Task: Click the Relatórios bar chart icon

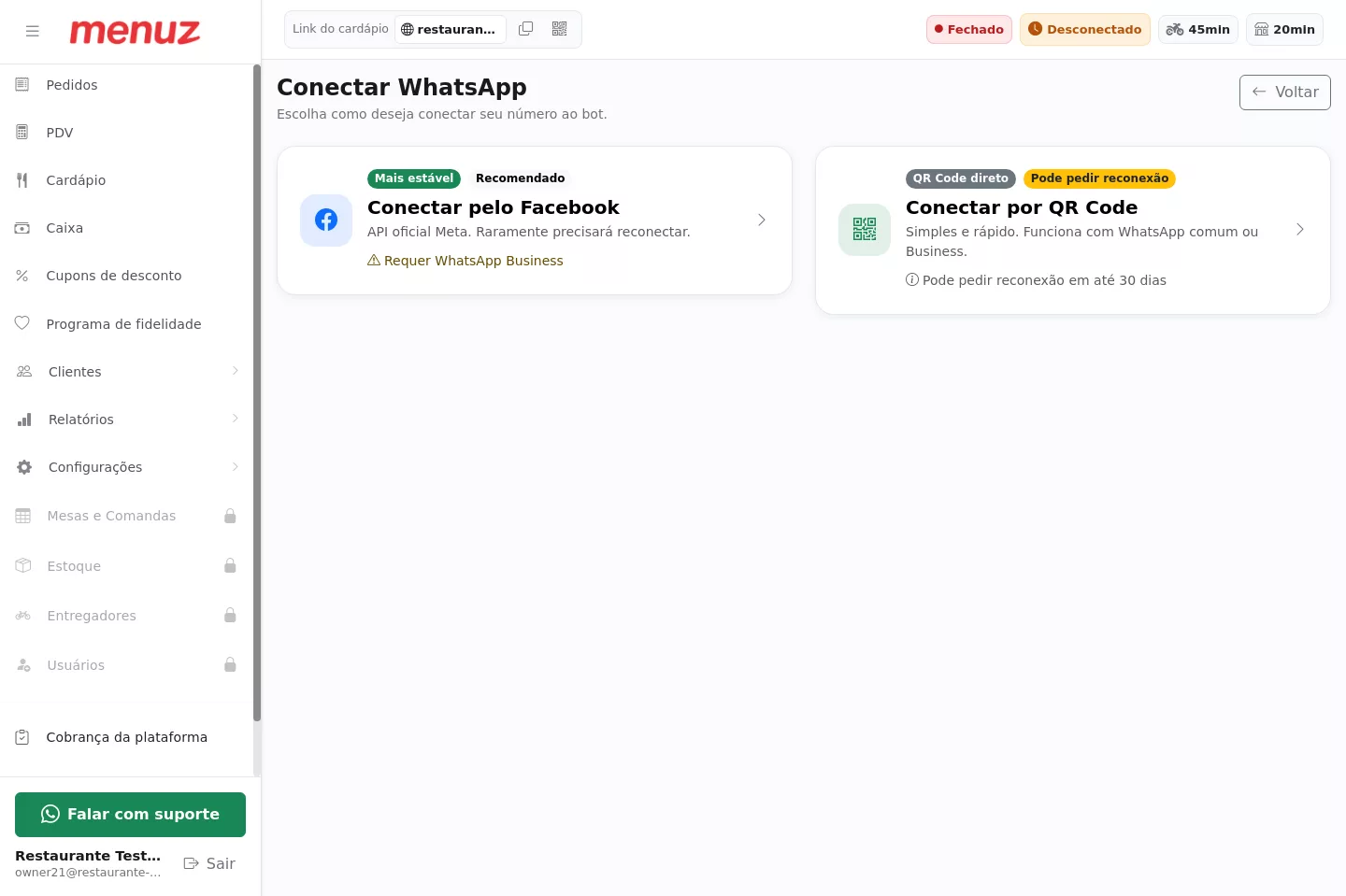Action: [24, 420]
